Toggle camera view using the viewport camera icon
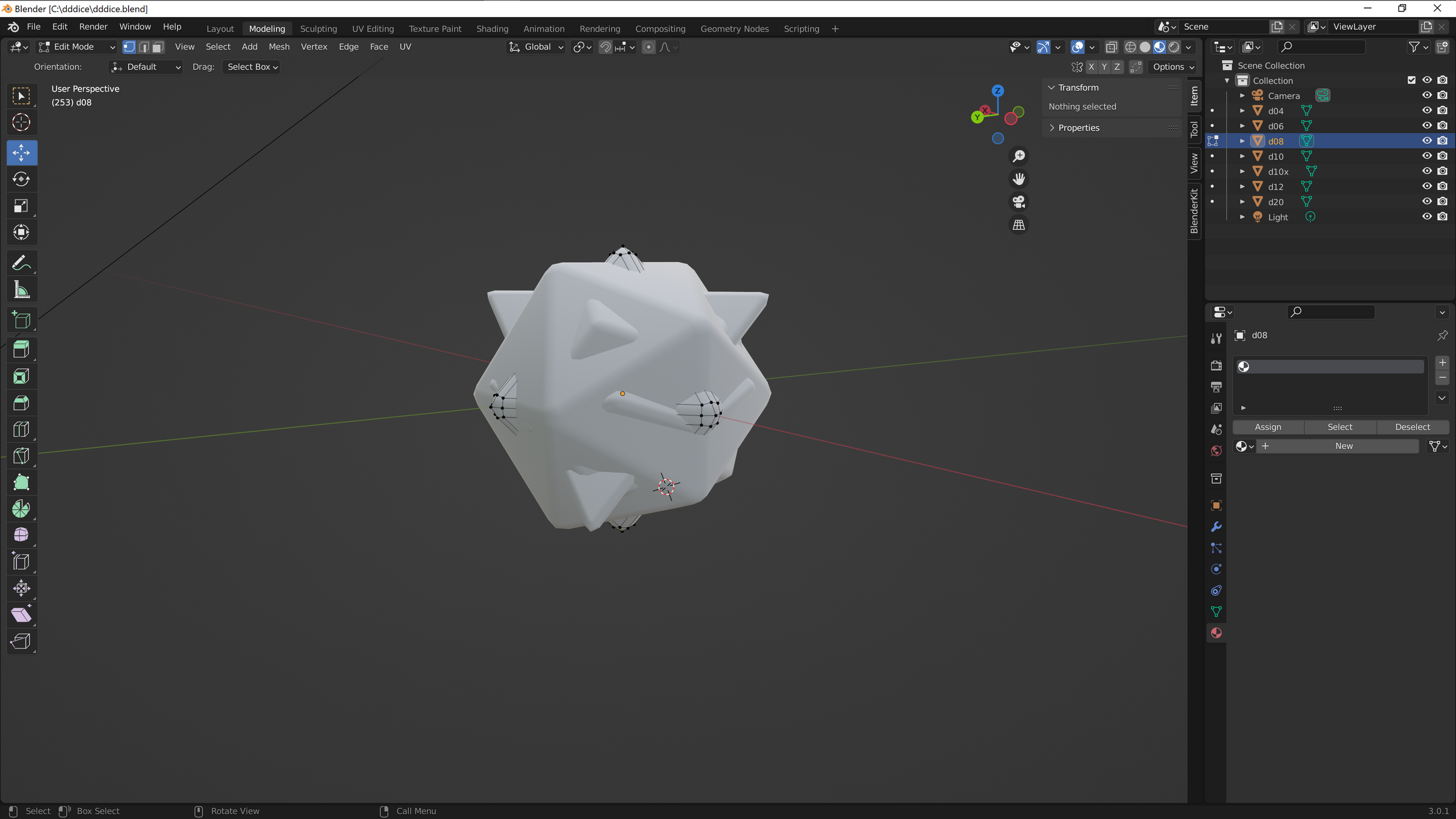This screenshot has height=819, width=1456. [1019, 201]
